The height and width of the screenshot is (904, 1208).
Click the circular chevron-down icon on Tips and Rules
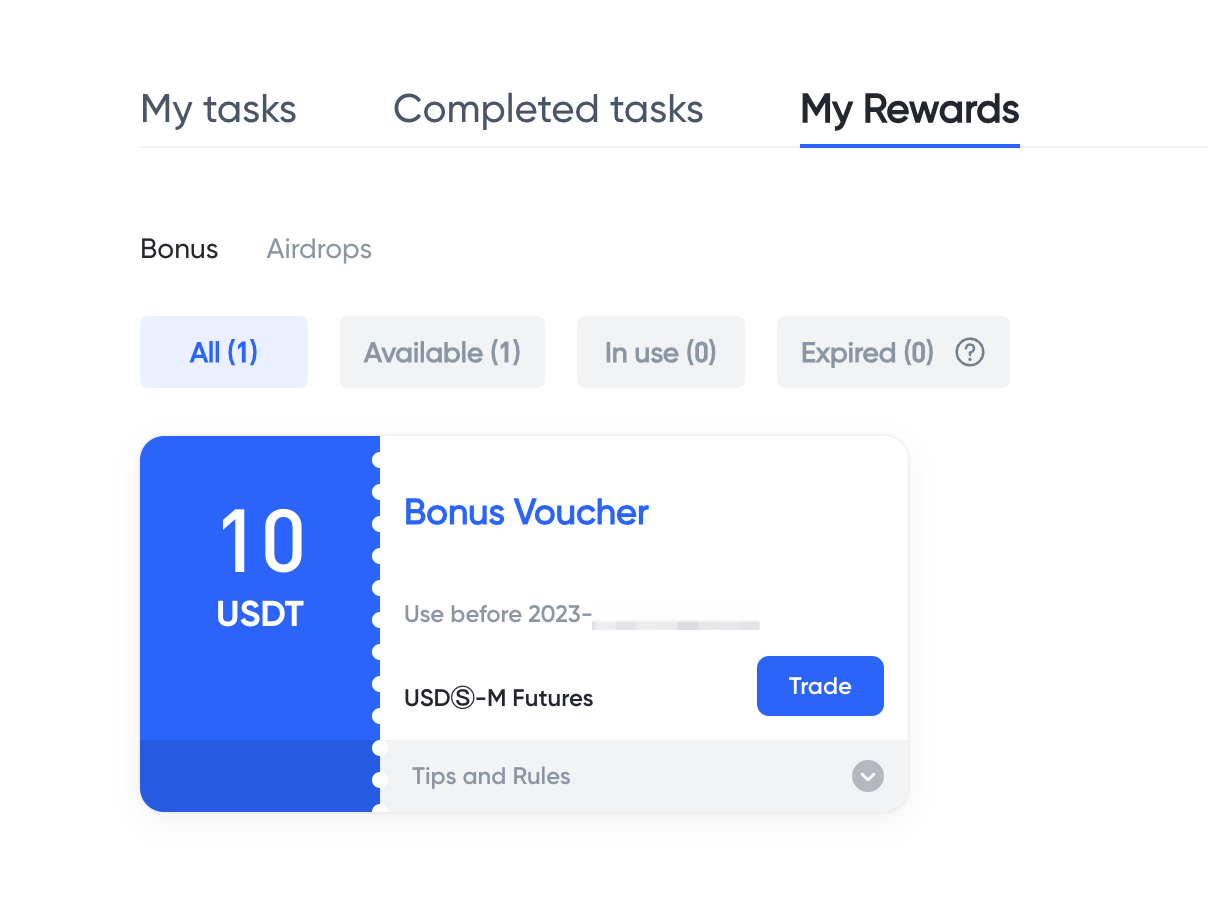click(868, 776)
